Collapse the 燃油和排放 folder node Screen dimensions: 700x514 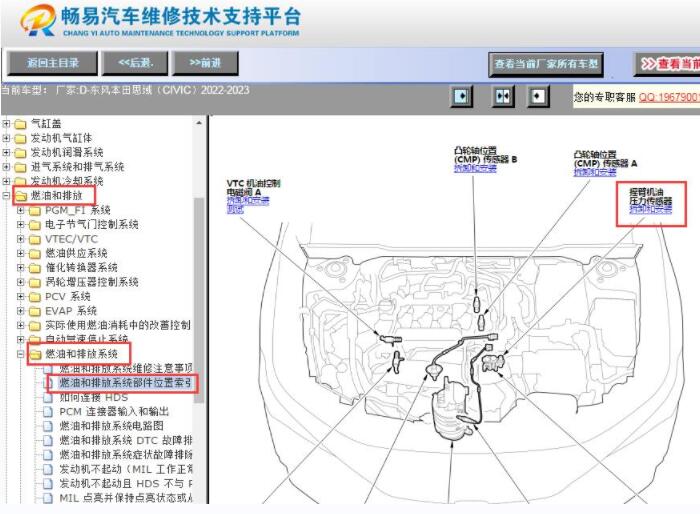coord(6,195)
